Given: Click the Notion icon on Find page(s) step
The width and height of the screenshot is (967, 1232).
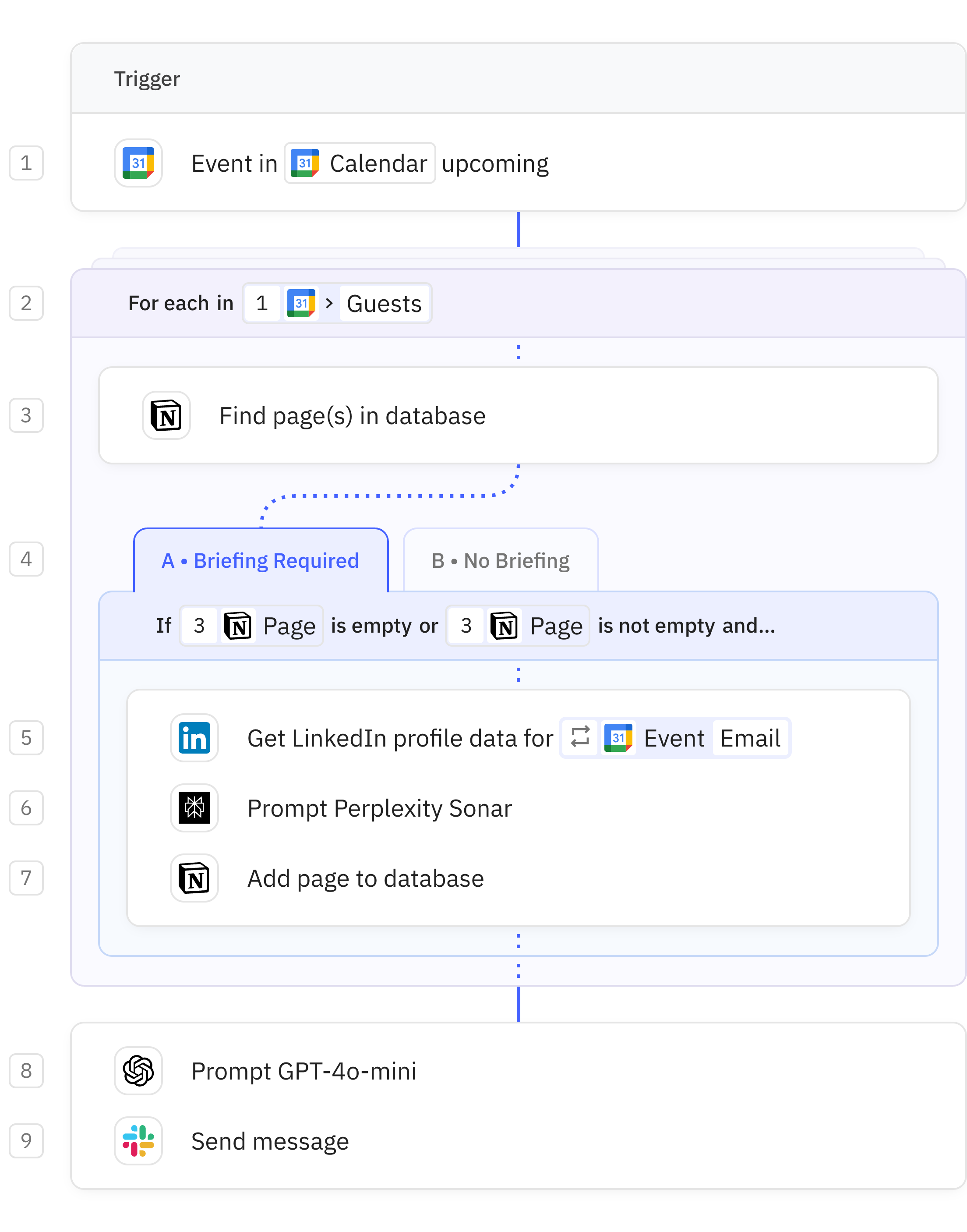Looking at the screenshot, I should click(166, 415).
